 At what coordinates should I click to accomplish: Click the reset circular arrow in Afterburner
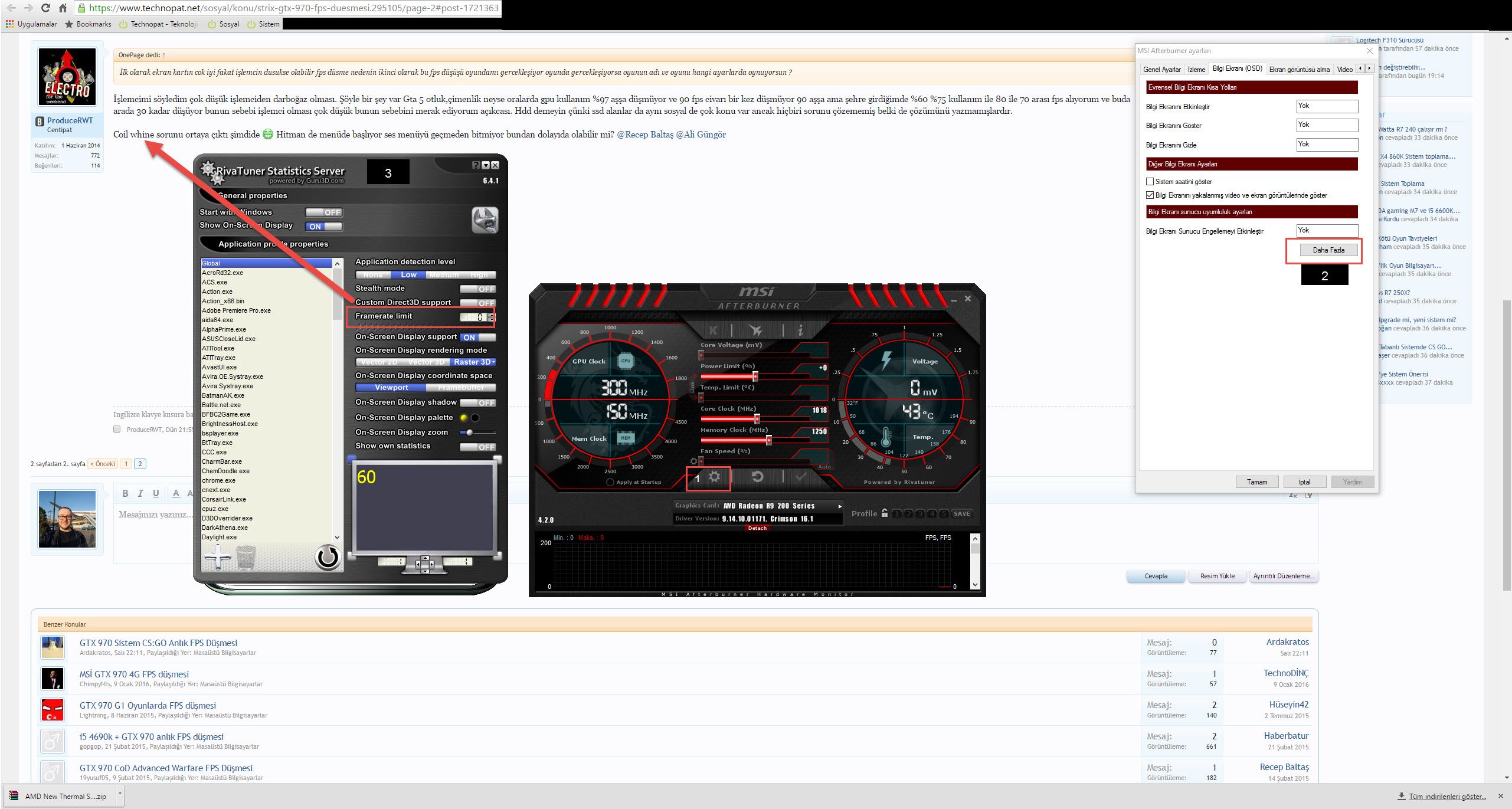[757, 477]
